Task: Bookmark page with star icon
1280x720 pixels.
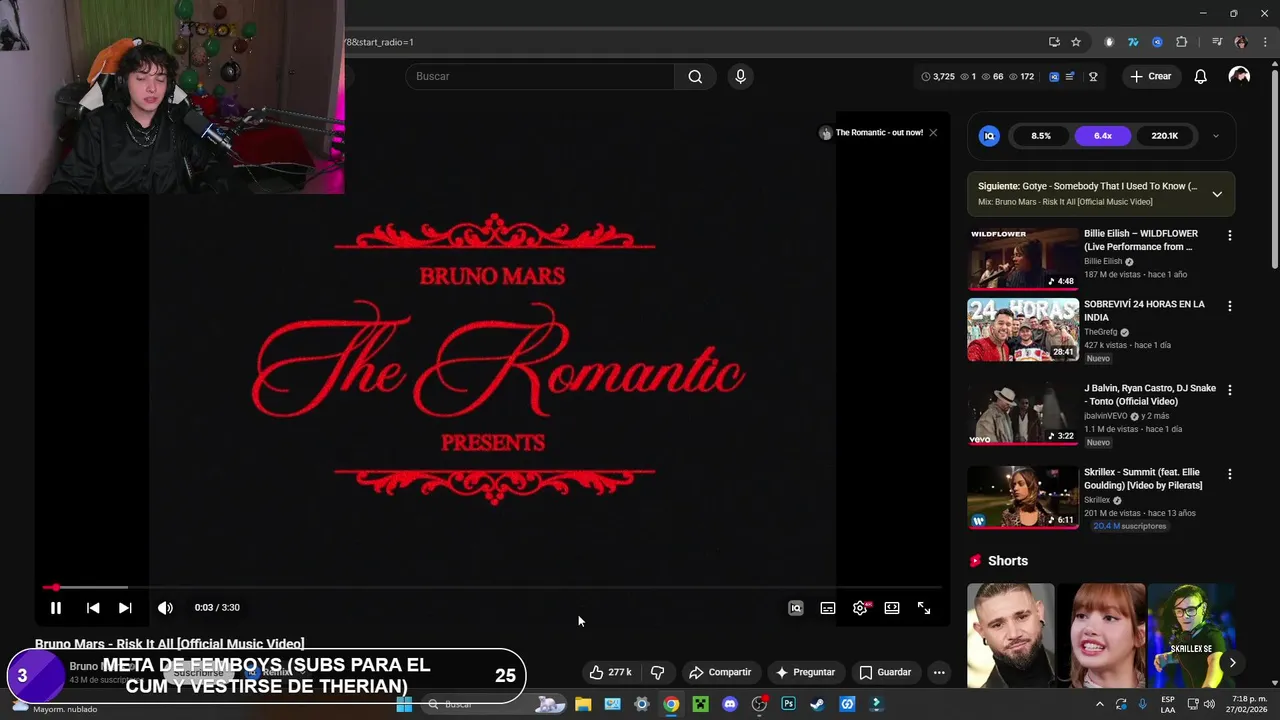Action: pos(1076,42)
